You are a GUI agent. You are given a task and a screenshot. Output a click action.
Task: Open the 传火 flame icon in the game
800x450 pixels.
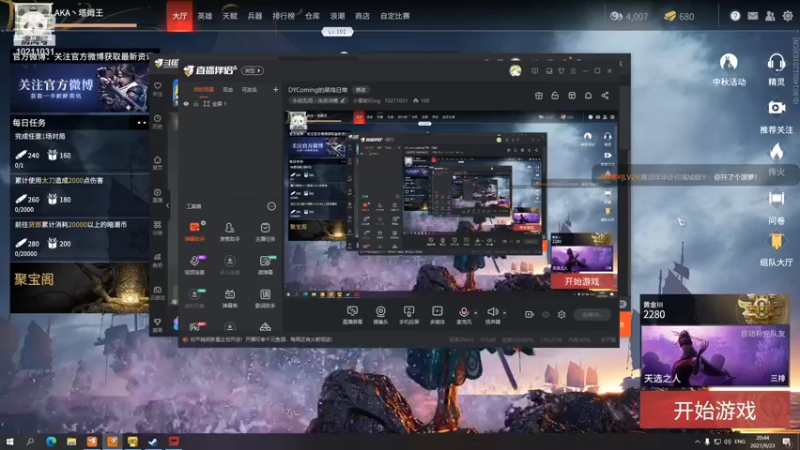776,159
